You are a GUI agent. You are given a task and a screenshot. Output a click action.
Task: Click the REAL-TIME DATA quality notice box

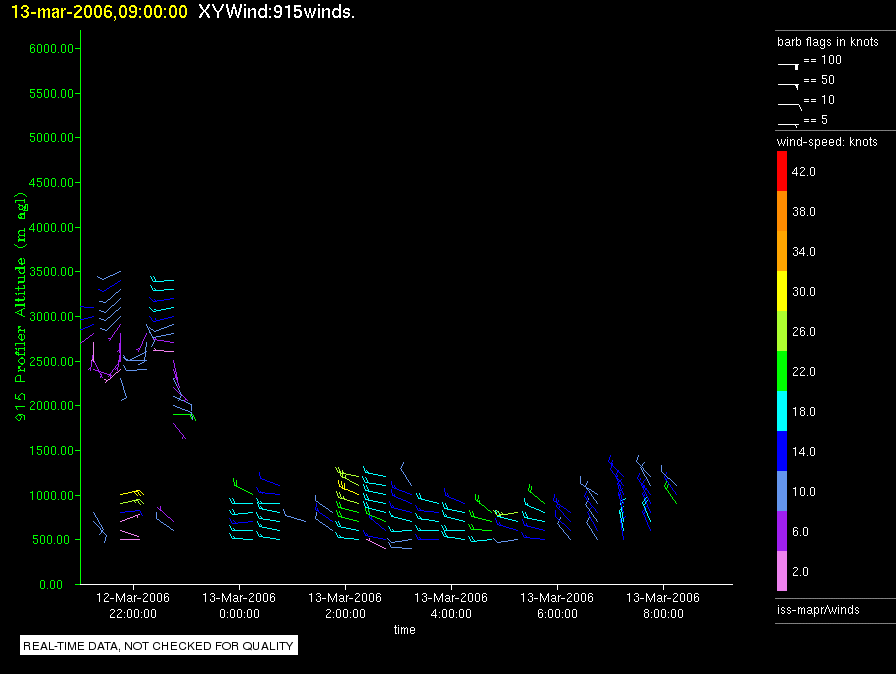[x=158, y=646]
